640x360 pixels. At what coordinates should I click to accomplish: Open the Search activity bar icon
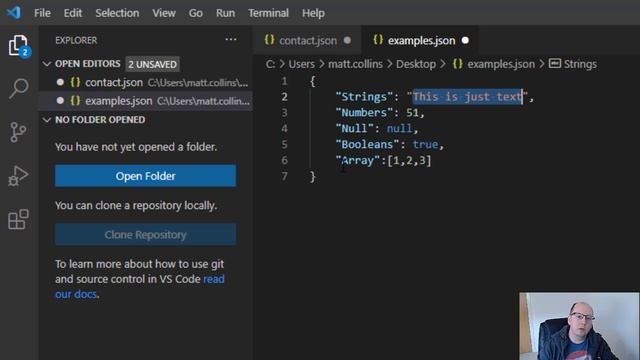[x=18, y=88]
